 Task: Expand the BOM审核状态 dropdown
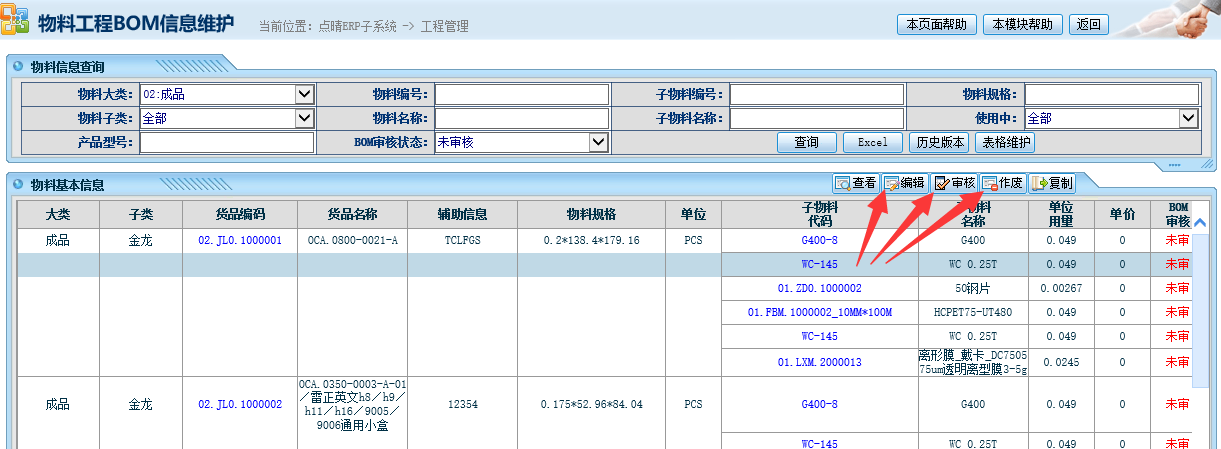click(x=599, y=143)
